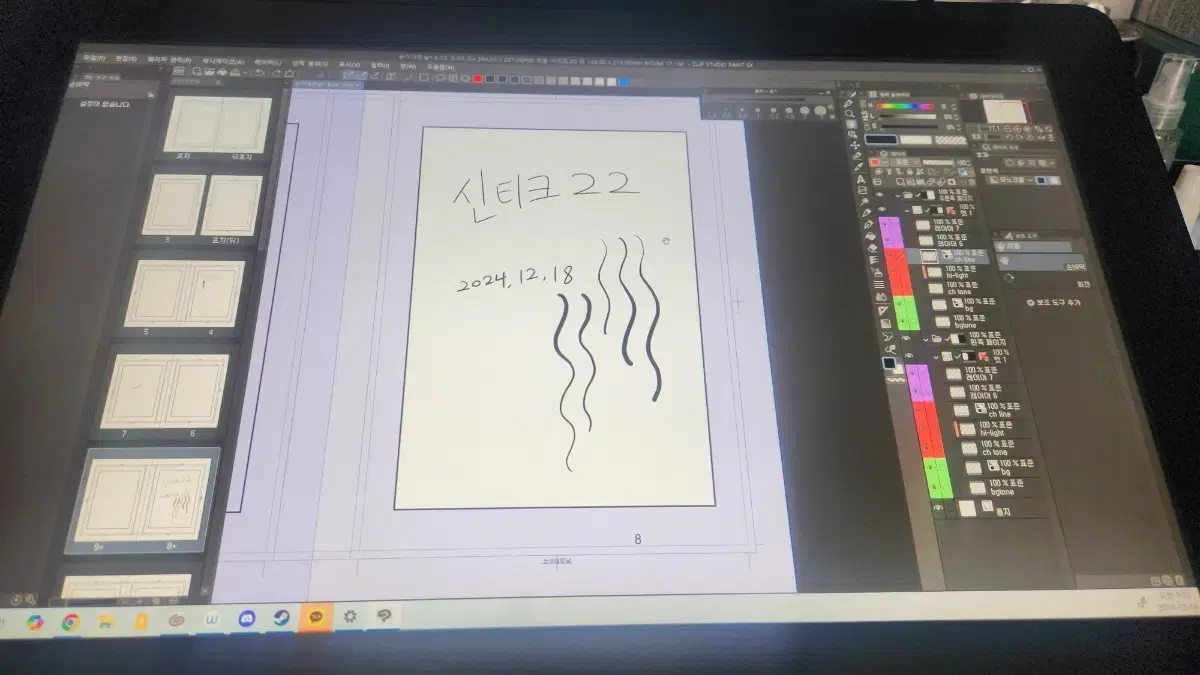Select the Auto select wand tool

tap(865, 201)
